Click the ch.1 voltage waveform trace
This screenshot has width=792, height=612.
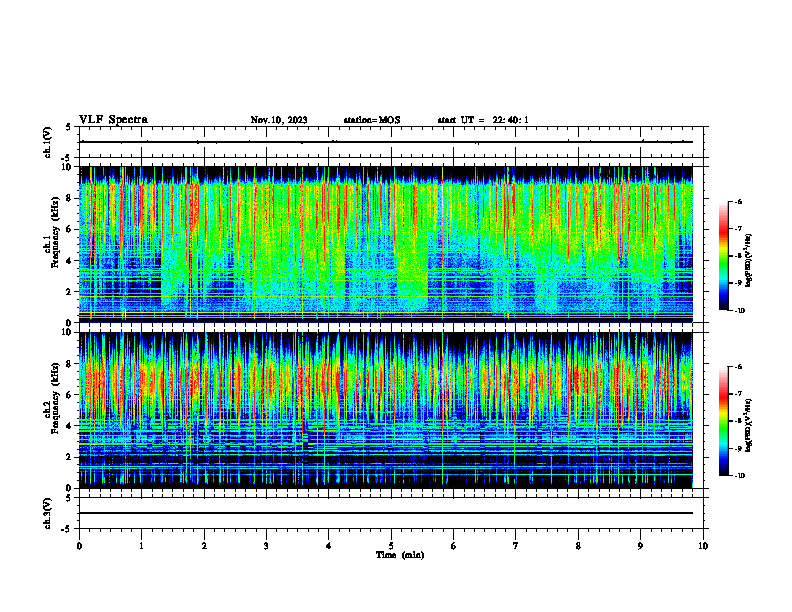pos(386,142)
